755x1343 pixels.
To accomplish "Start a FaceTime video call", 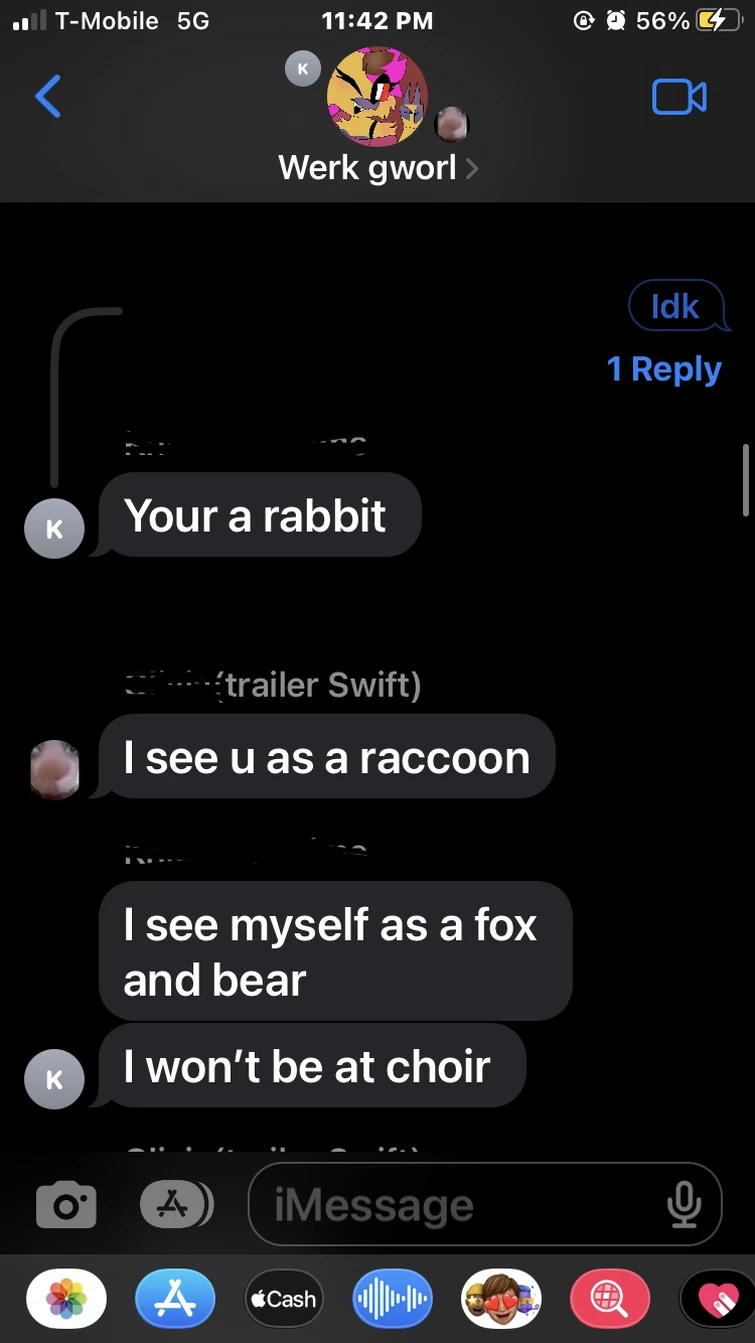I will (x=679, y=97).
